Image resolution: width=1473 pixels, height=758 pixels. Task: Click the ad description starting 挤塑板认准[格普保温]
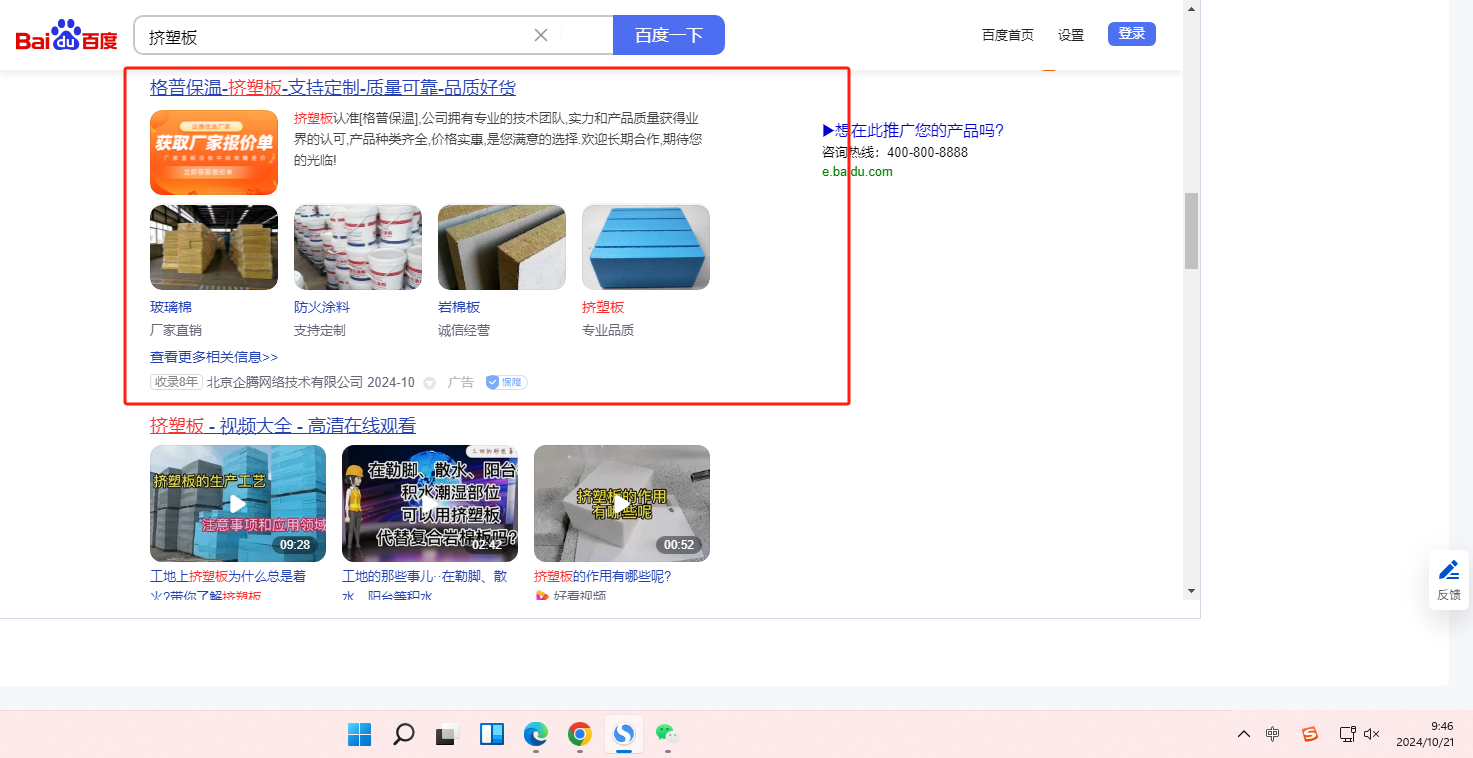(x=498, y=138)
